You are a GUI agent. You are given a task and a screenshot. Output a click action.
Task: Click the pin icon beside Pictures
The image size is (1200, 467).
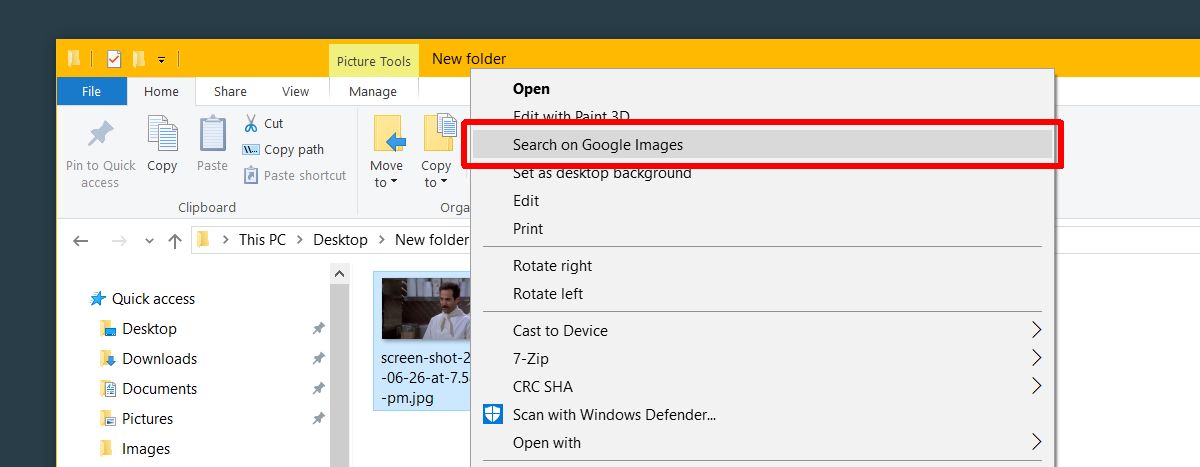tap(318, 419)
